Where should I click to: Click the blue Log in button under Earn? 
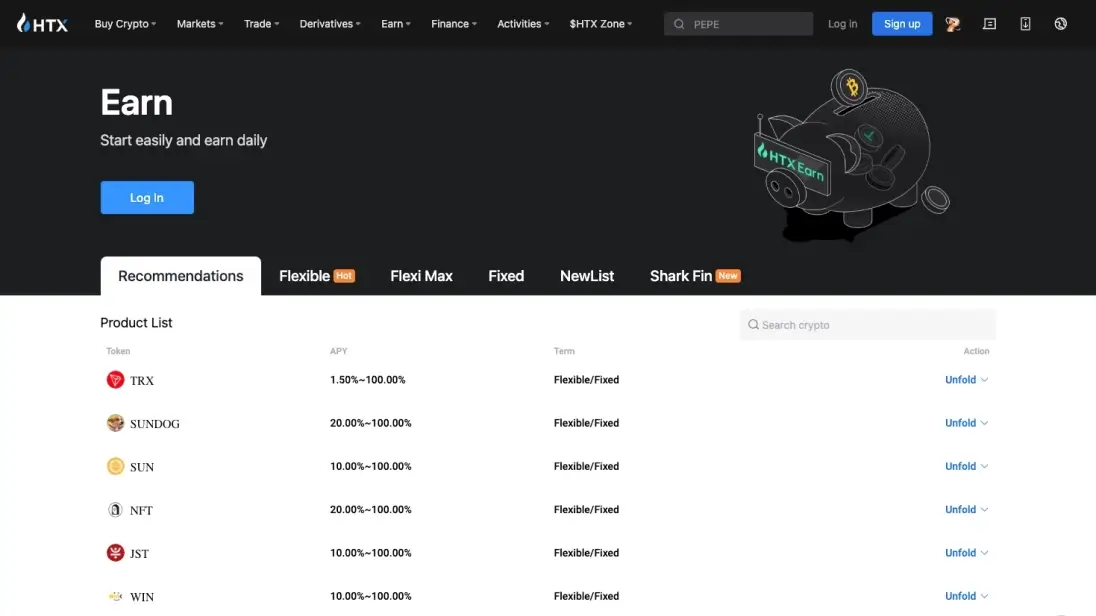pos(147,197)
